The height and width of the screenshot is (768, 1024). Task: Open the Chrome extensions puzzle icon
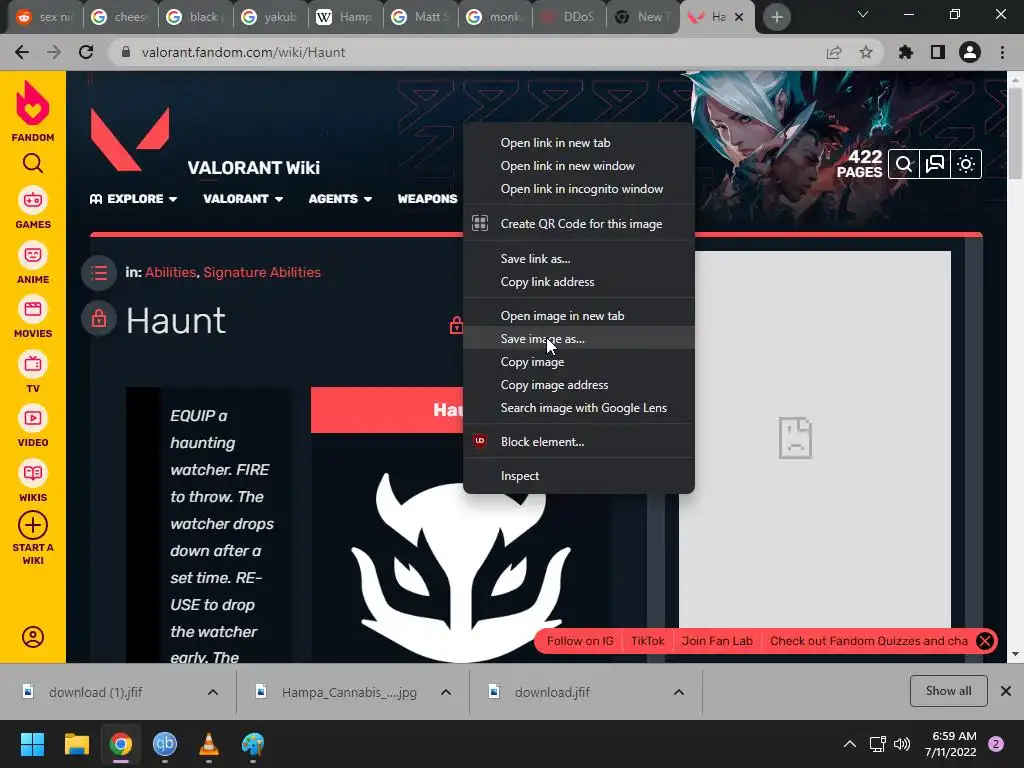click(905, 52)
